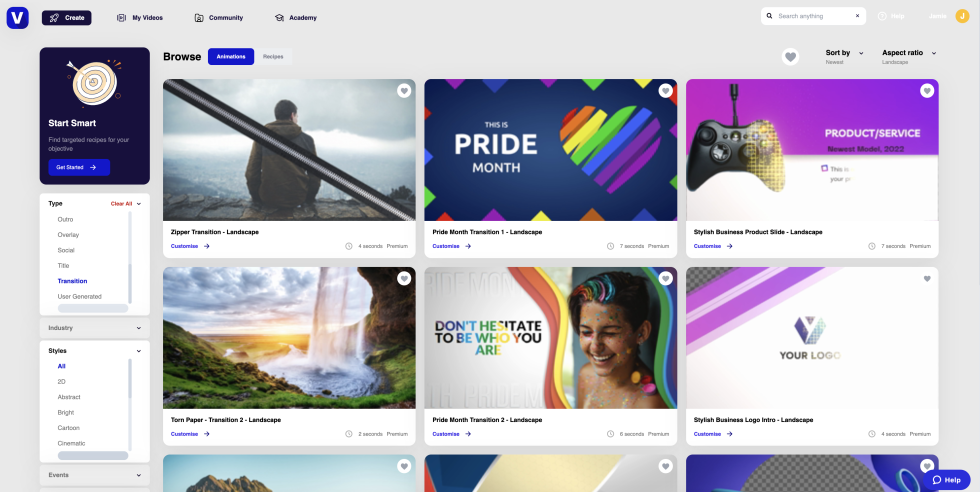The image size is (980, 492).
Task: Favorite the Zipper Transition heart icon
Action: coord(404,91)
